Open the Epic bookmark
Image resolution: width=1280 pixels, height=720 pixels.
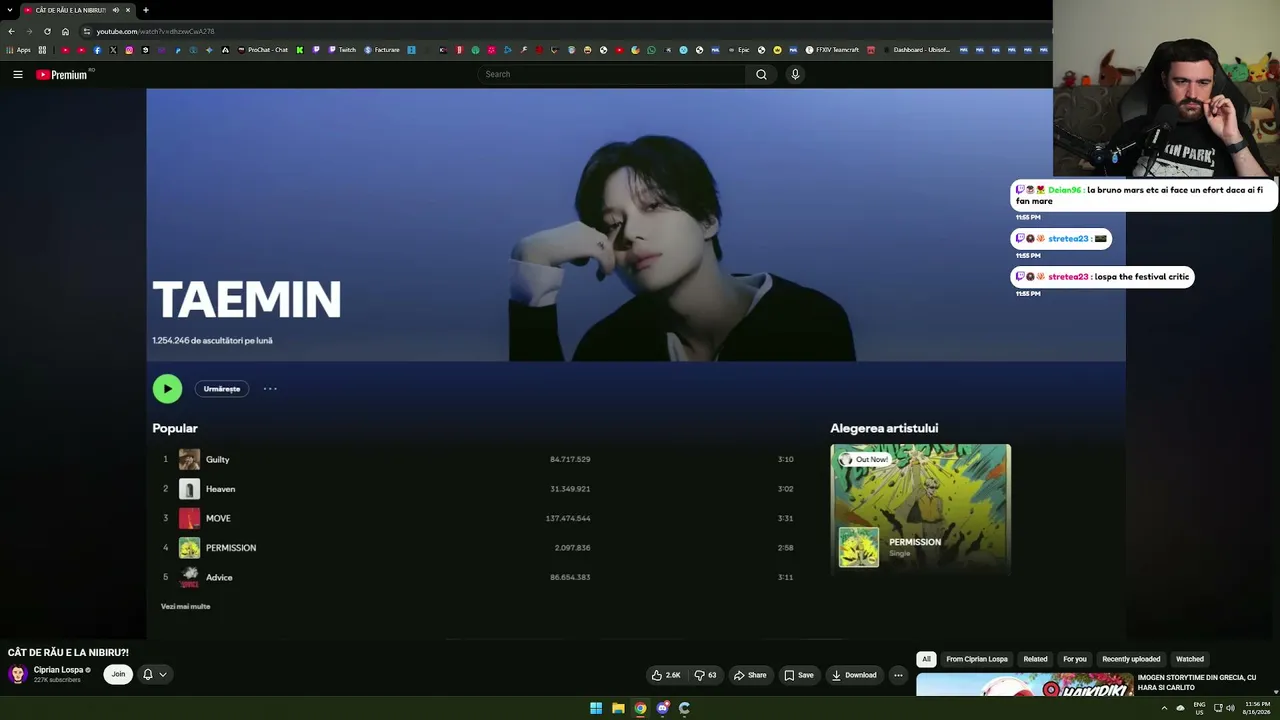[739, 50]
